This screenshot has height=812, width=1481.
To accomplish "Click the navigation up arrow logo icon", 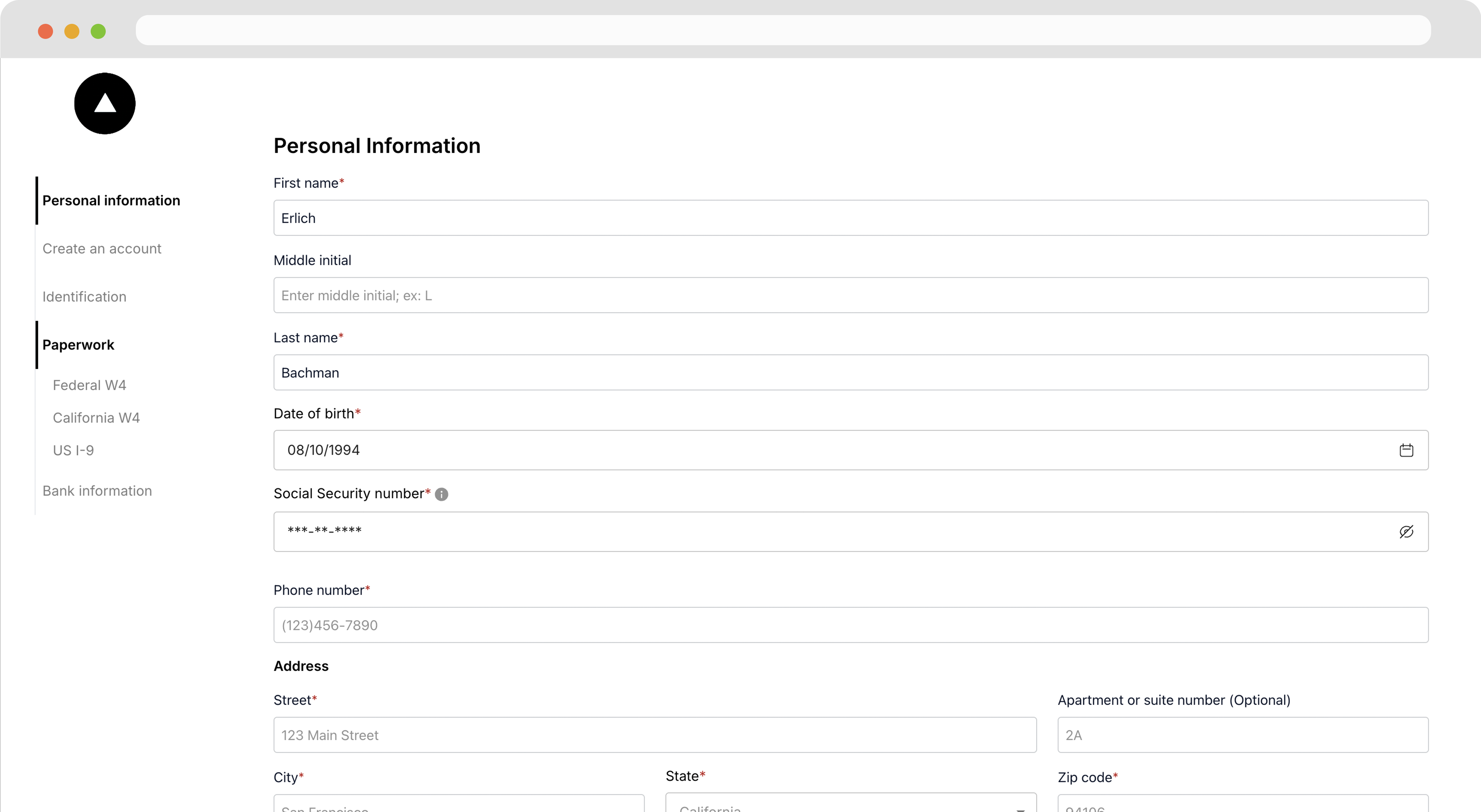I will (105, 103).
